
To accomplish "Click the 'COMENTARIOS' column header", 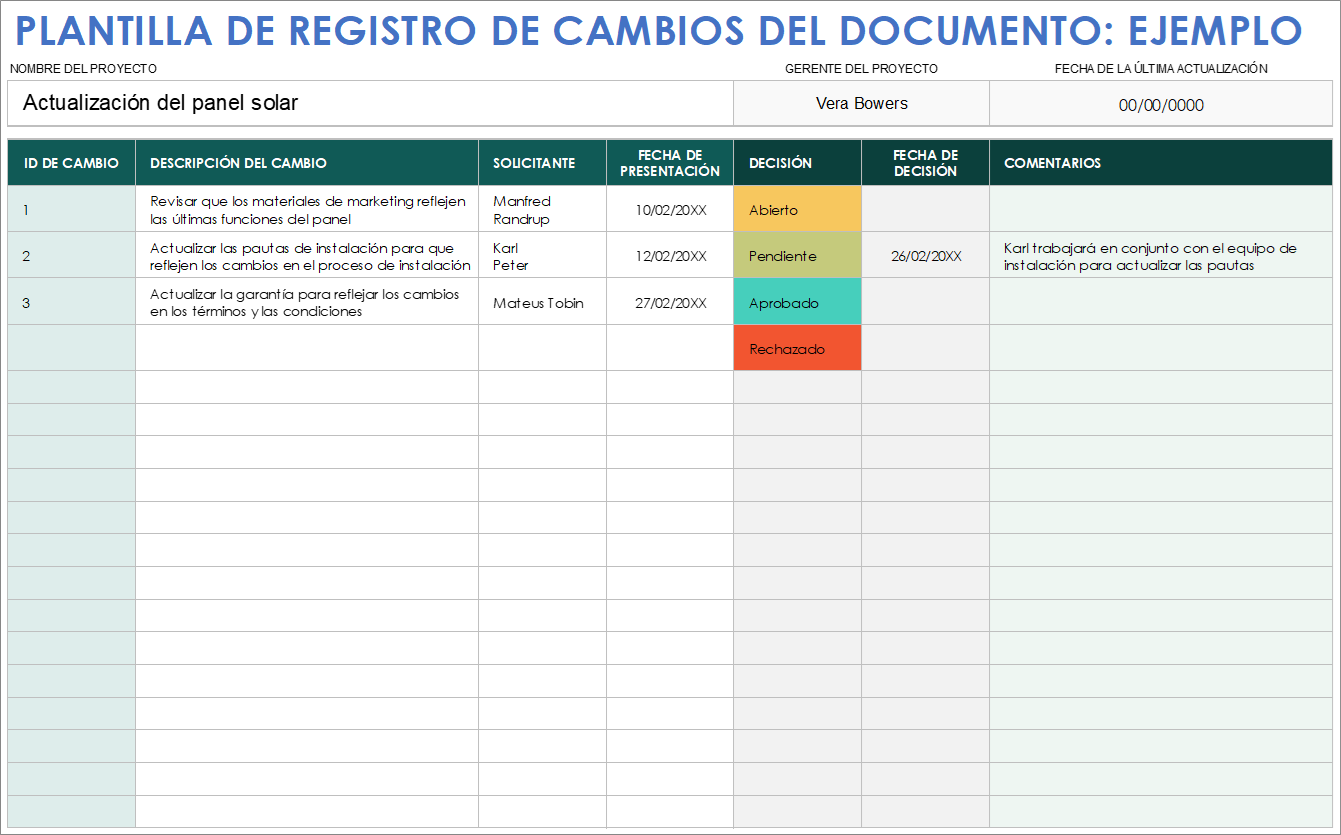I will click(x=1161, y=163).
